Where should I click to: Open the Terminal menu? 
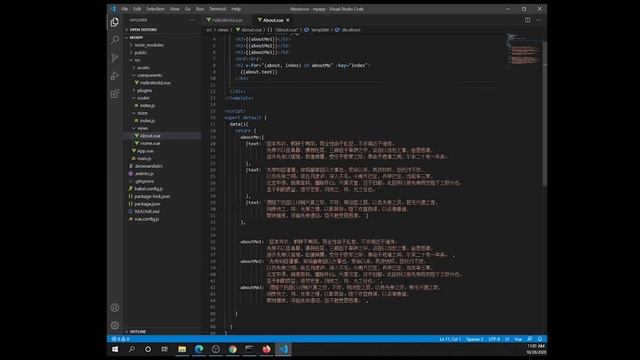coord(218,9)
